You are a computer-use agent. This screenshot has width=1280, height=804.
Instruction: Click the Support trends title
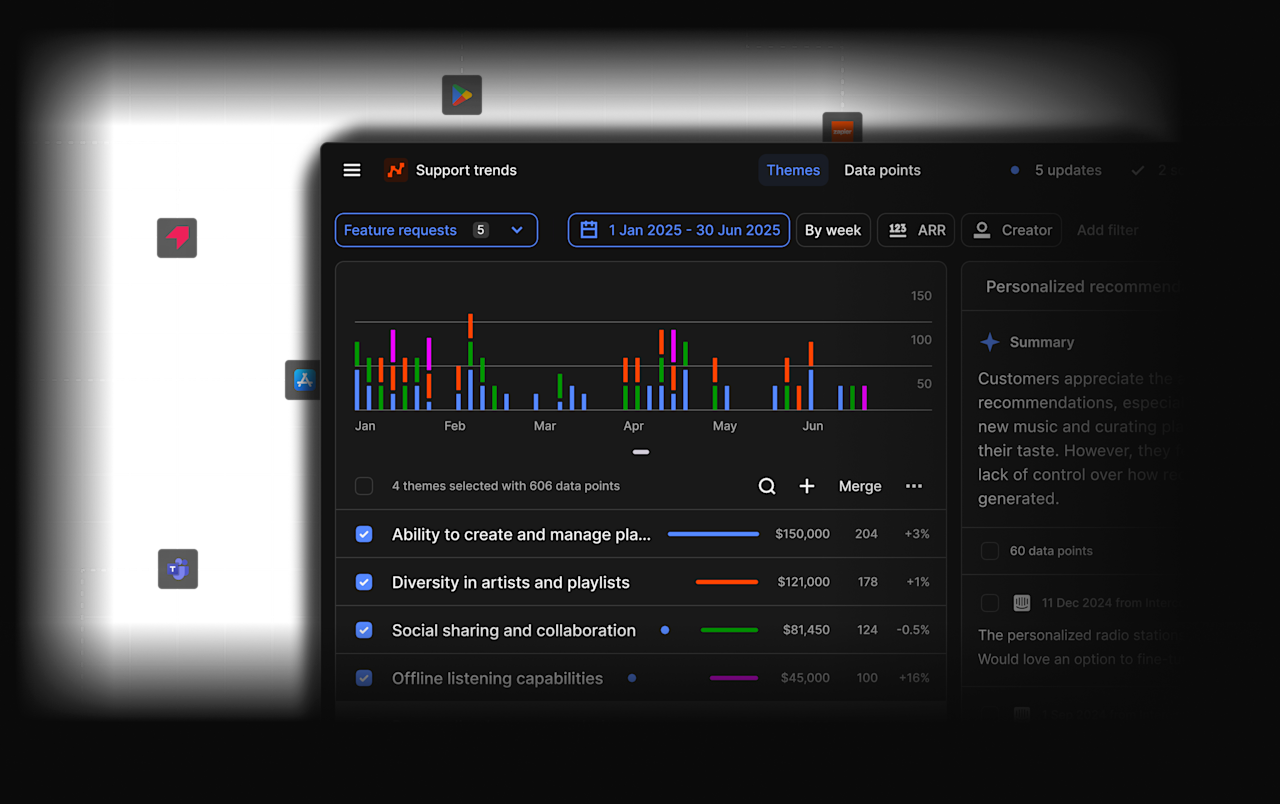[466, 170]
